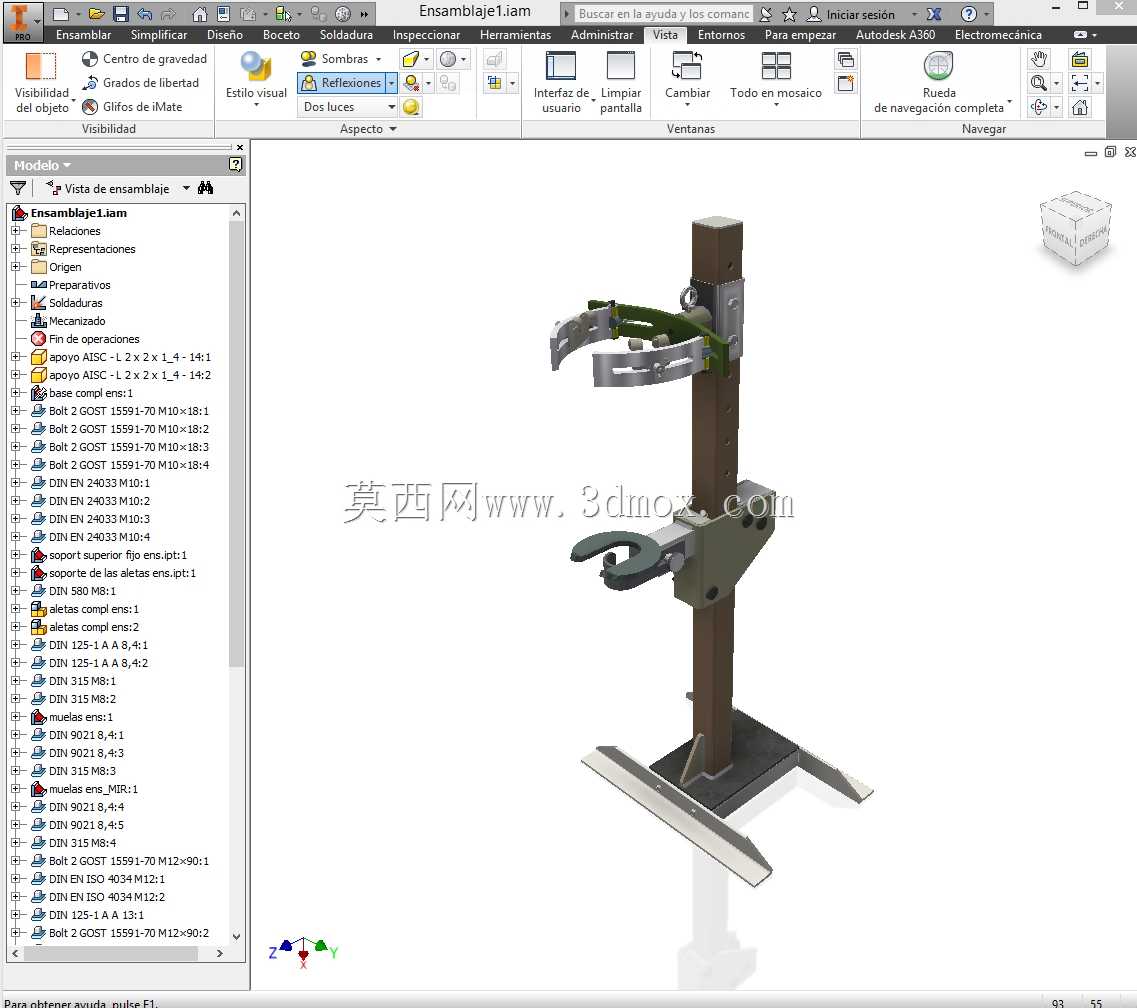Toggle Grados de libertad display

[x=140, y=83]
